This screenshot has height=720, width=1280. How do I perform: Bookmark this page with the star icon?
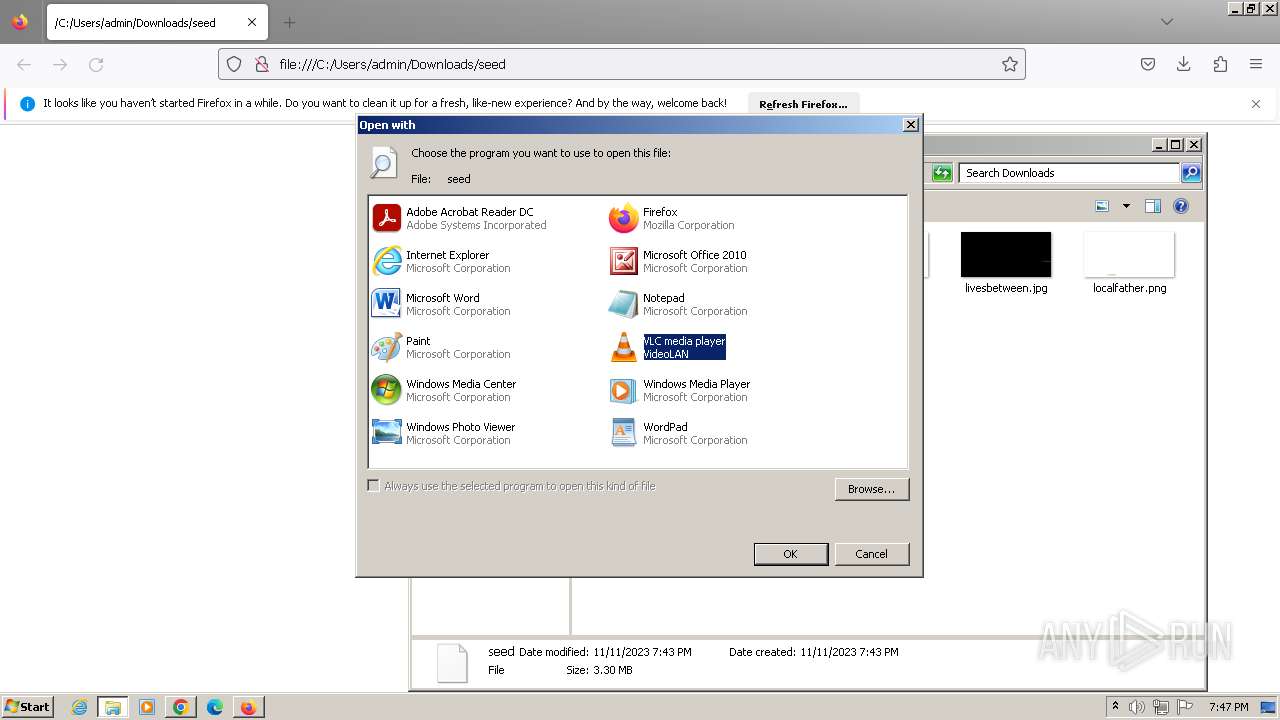[1010, 64]
